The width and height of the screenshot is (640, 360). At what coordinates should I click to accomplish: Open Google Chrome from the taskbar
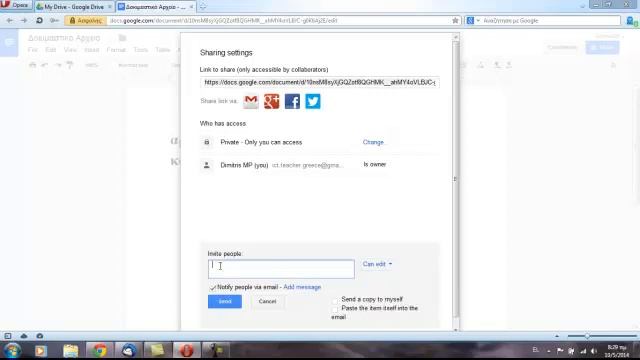[99, 351]
